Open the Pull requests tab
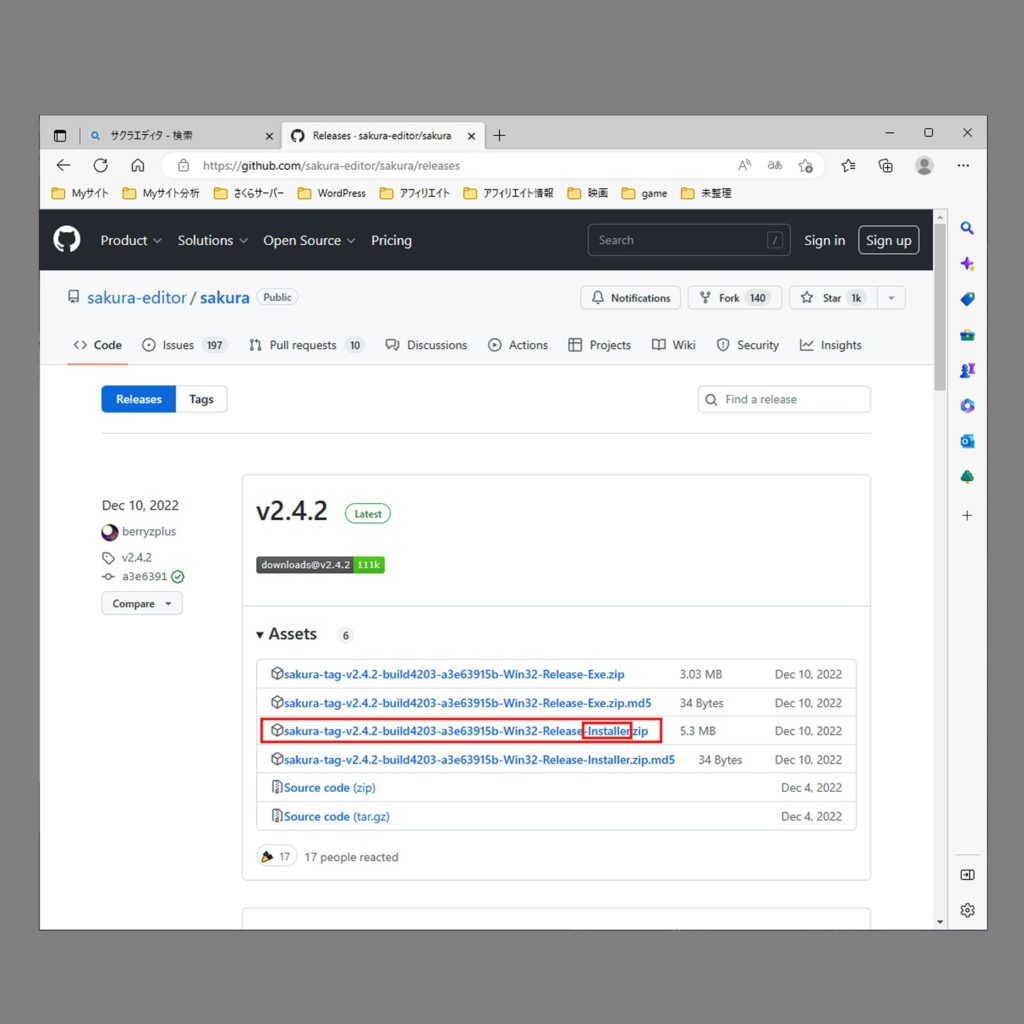 click(x=306, y=345)
